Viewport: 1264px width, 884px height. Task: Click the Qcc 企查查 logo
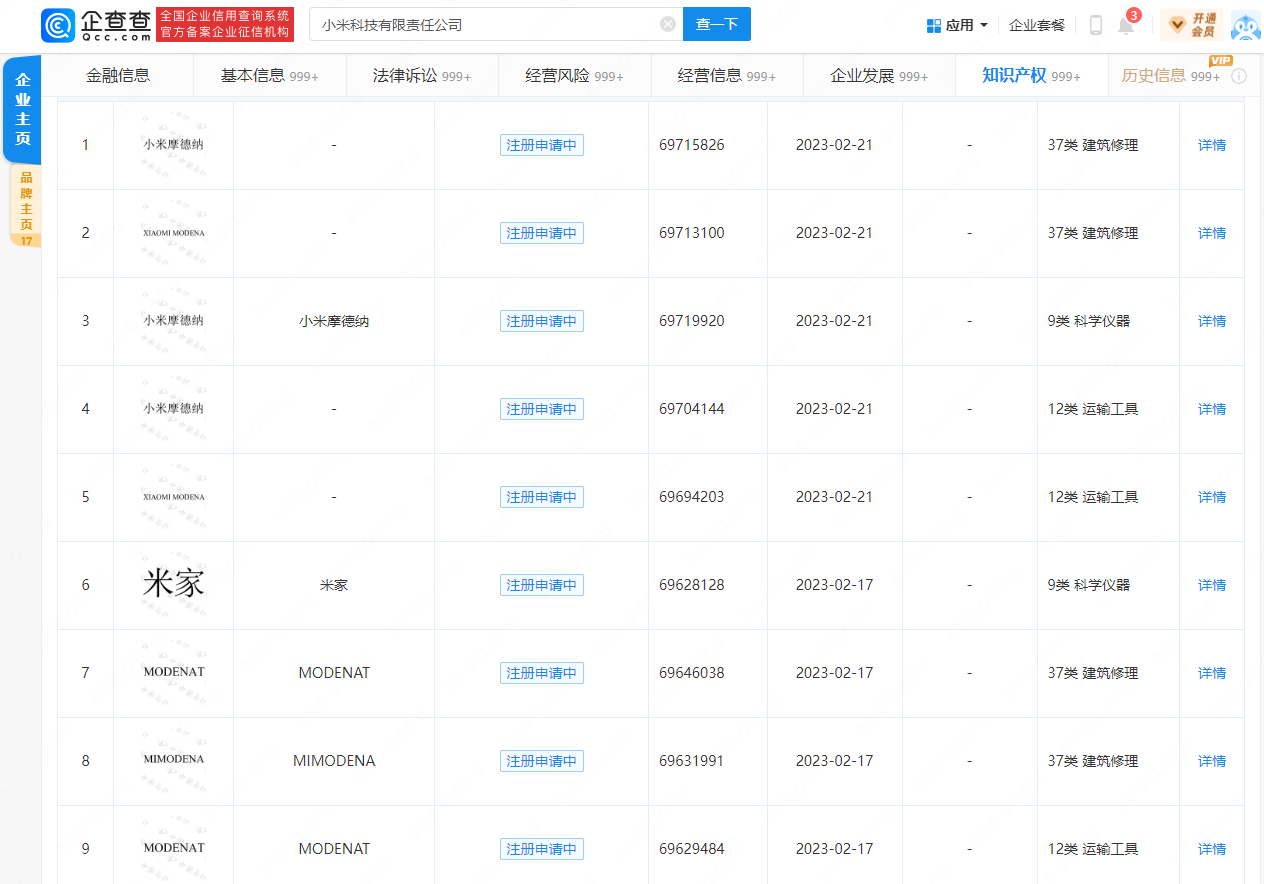click(97, 25)
